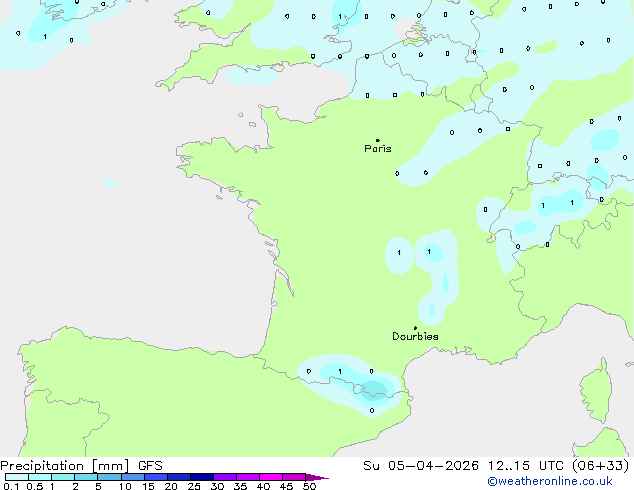Select the Dourbies location dot marker
Image resolution: width=634 pixels, height=490 pixels.
415,328
